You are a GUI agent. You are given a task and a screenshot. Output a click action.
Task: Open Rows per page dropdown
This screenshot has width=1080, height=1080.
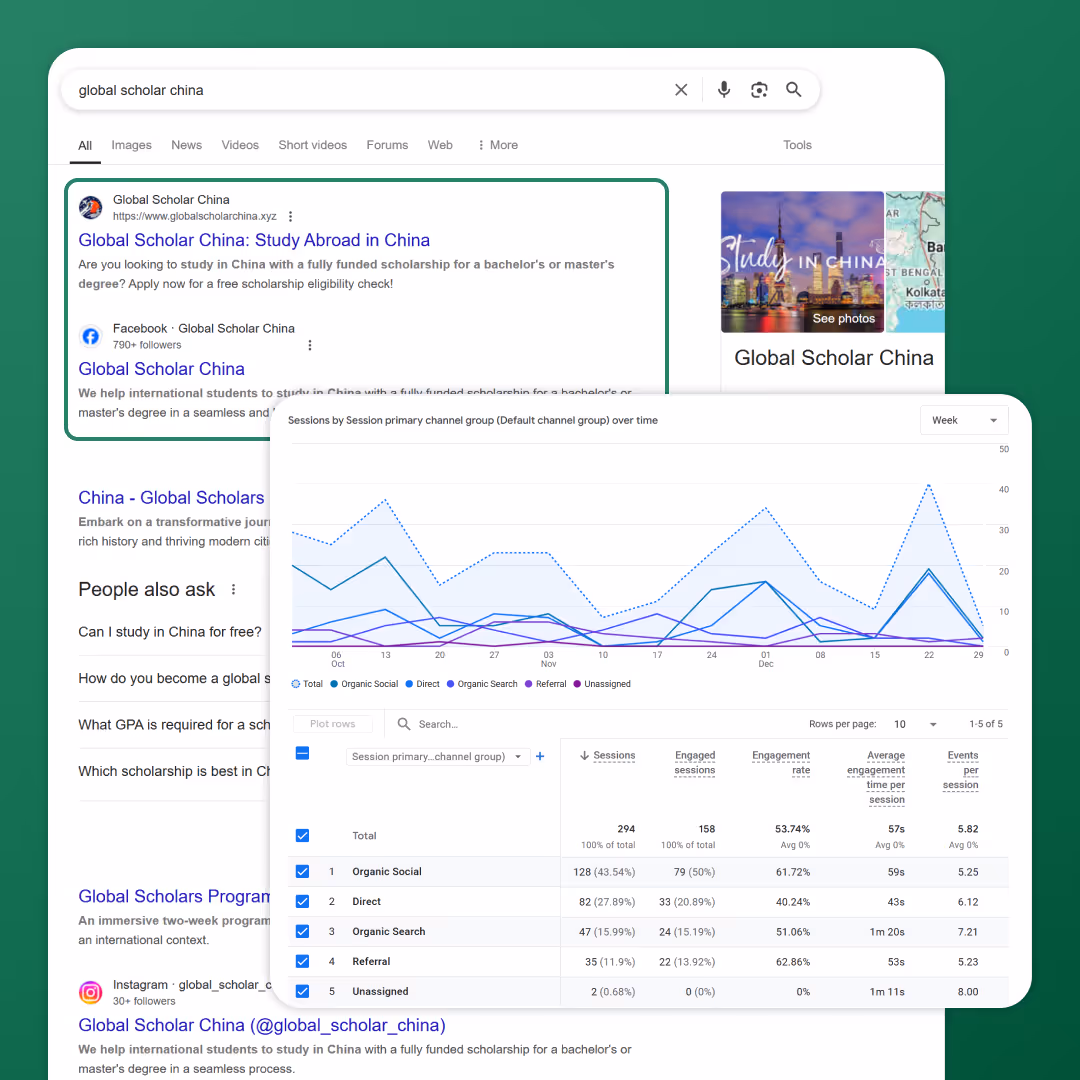click(915, 724)
